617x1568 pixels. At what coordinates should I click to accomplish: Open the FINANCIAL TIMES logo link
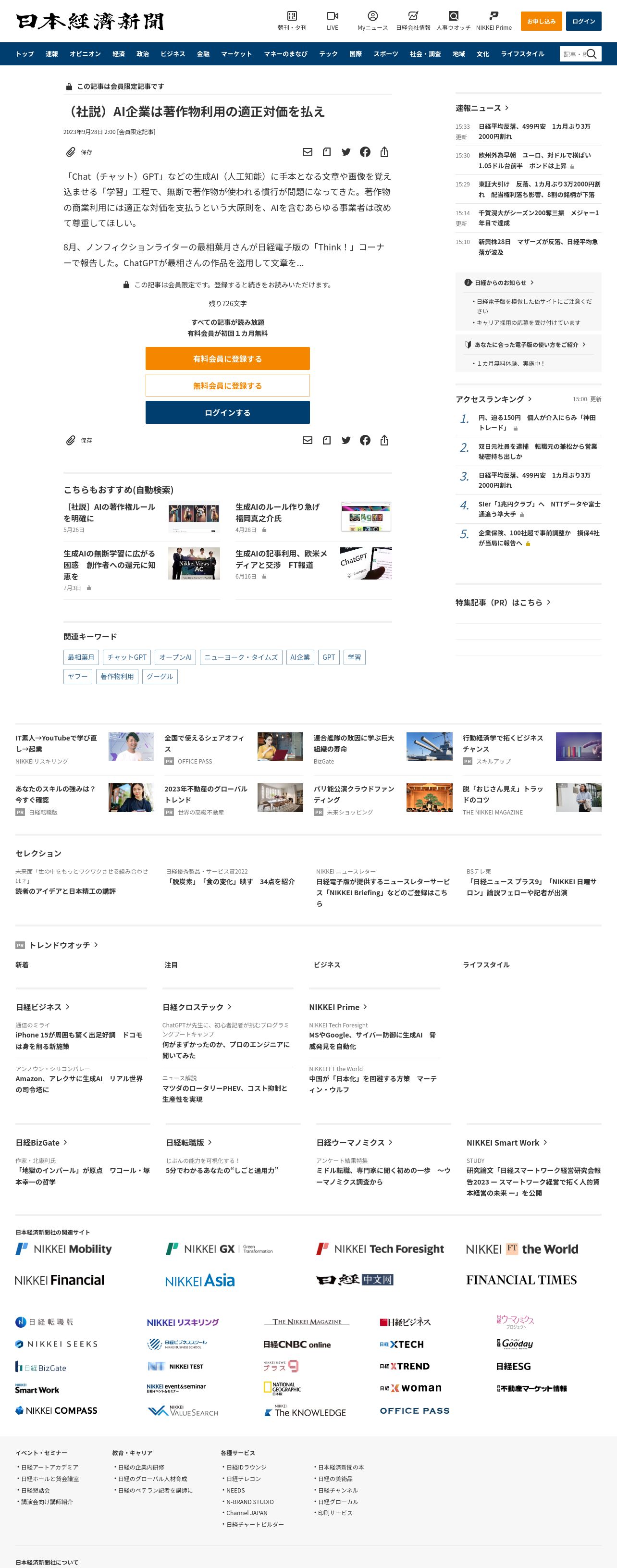521,1280
